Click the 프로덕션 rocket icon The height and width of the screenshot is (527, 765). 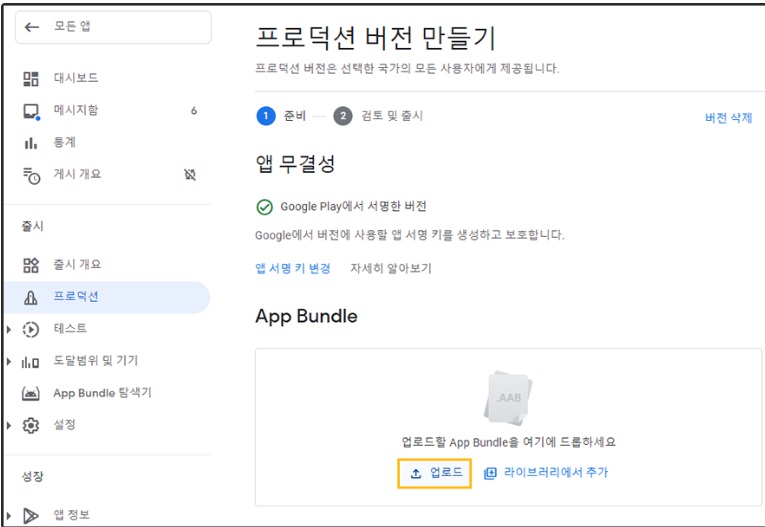(x=31, y=297)
